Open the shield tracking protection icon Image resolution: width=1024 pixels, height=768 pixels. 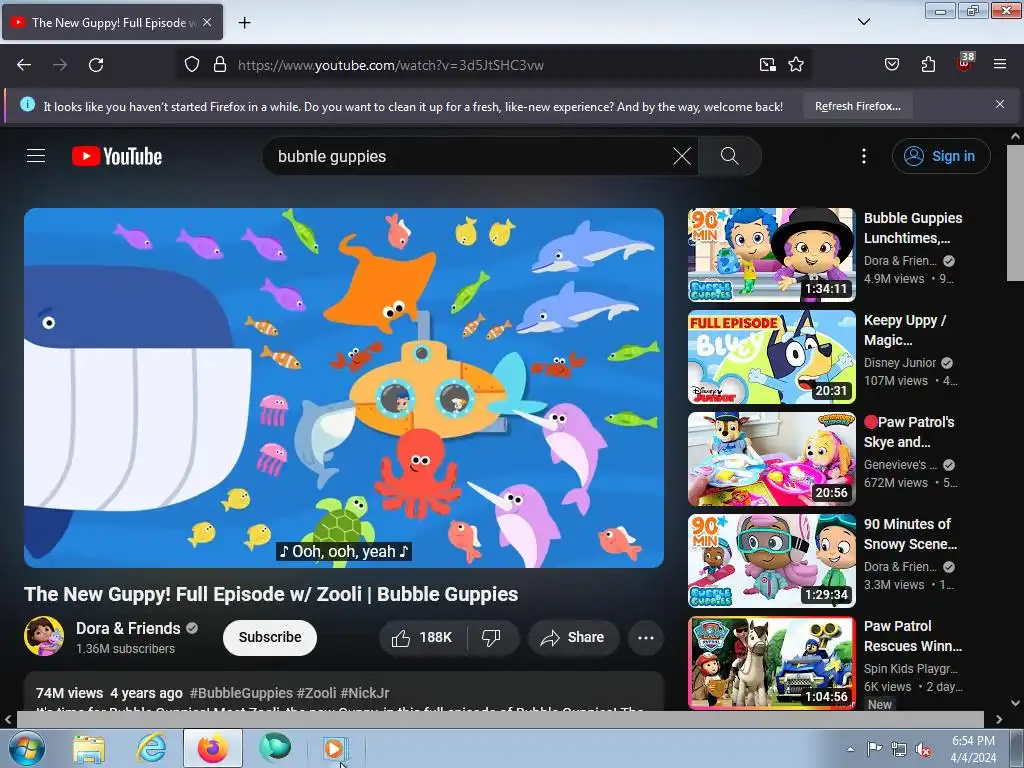pos(191,65)
